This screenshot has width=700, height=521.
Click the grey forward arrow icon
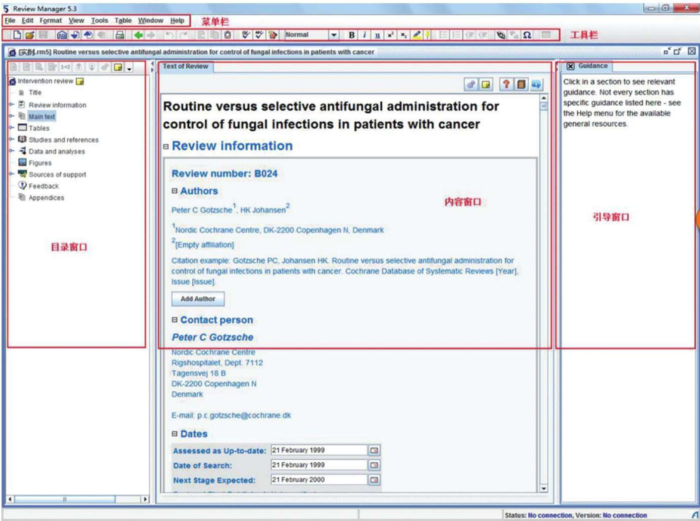[x=151, y=35]
